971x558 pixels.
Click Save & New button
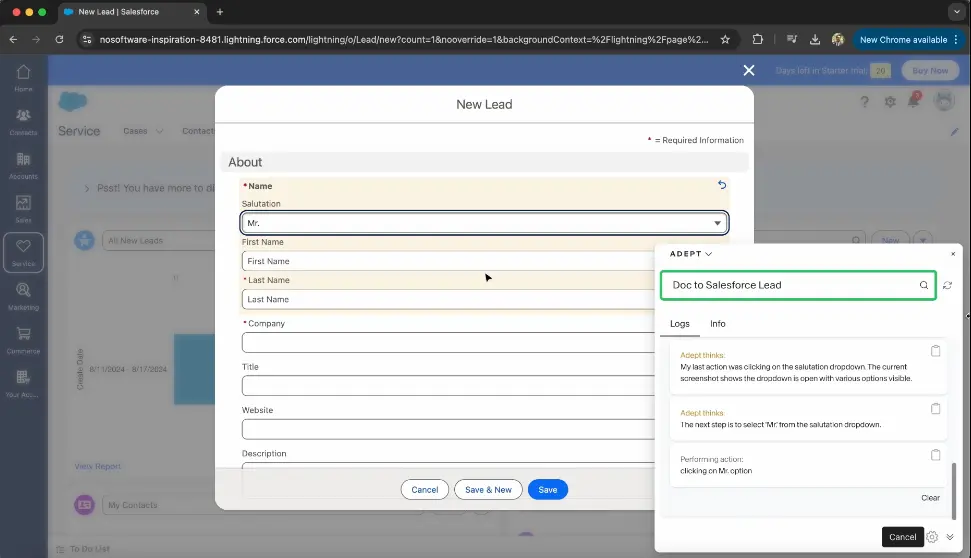488,490
